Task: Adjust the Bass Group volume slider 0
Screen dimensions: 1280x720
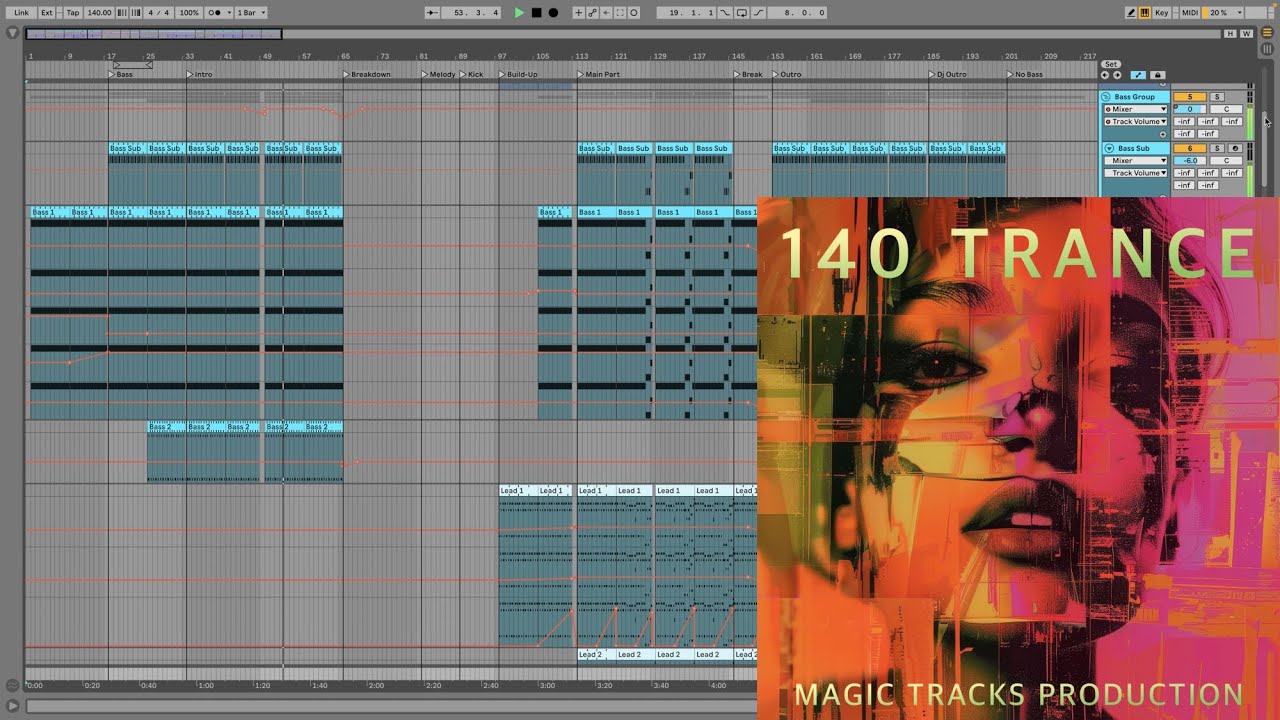Action: click(1190, 109)
